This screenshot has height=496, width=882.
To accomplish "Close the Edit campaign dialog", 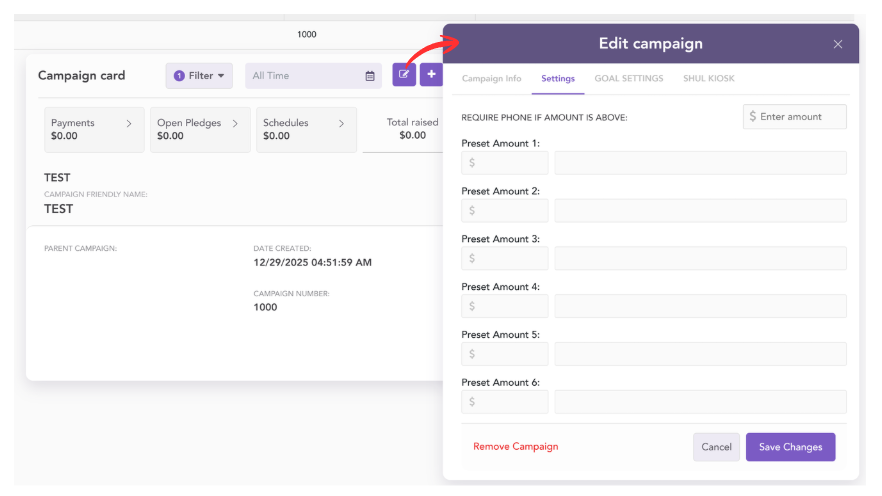I will tap(838, 44).
